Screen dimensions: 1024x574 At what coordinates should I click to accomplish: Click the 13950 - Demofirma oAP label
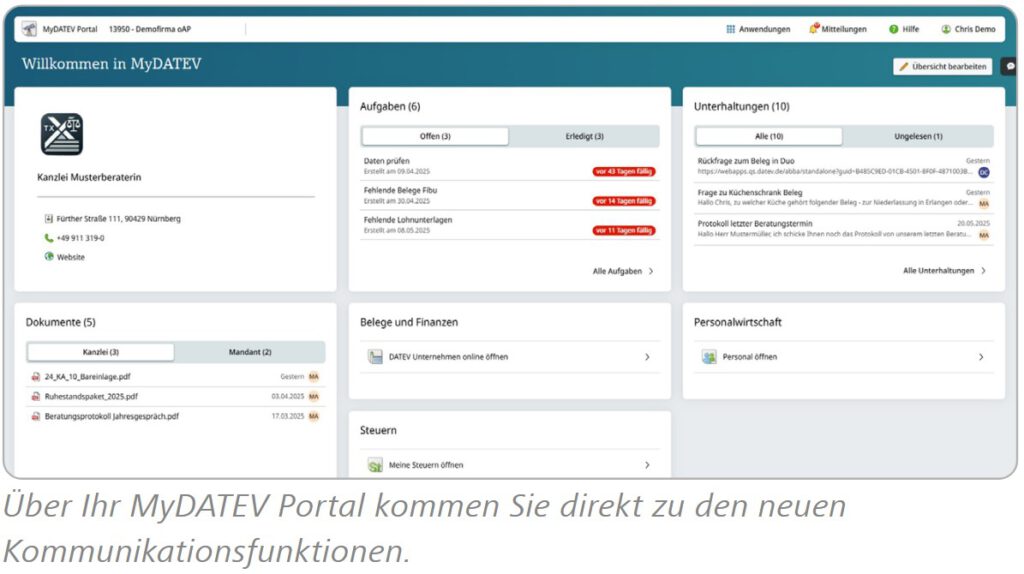pyautogui.click(x=150, y=29)
